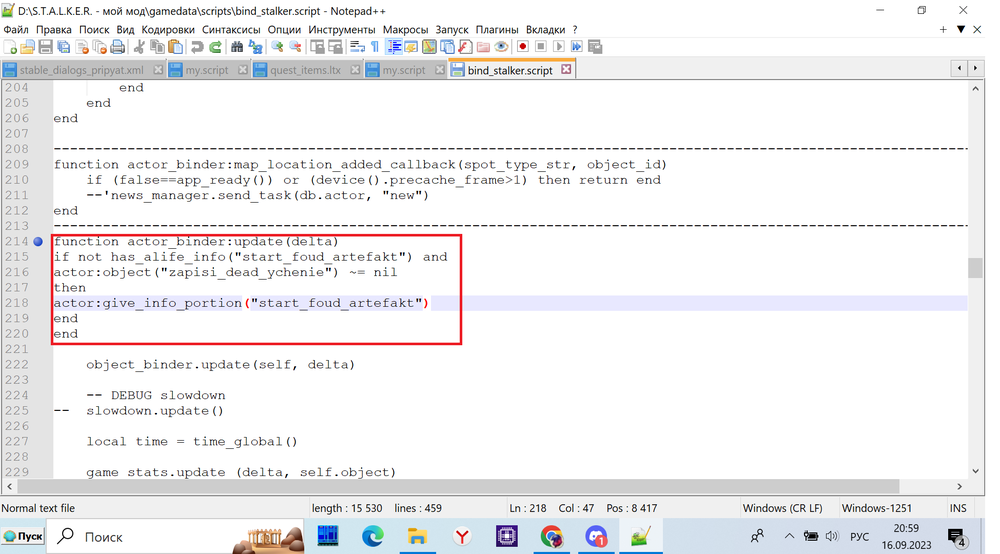Click the Пуск start button

(23, 537)
